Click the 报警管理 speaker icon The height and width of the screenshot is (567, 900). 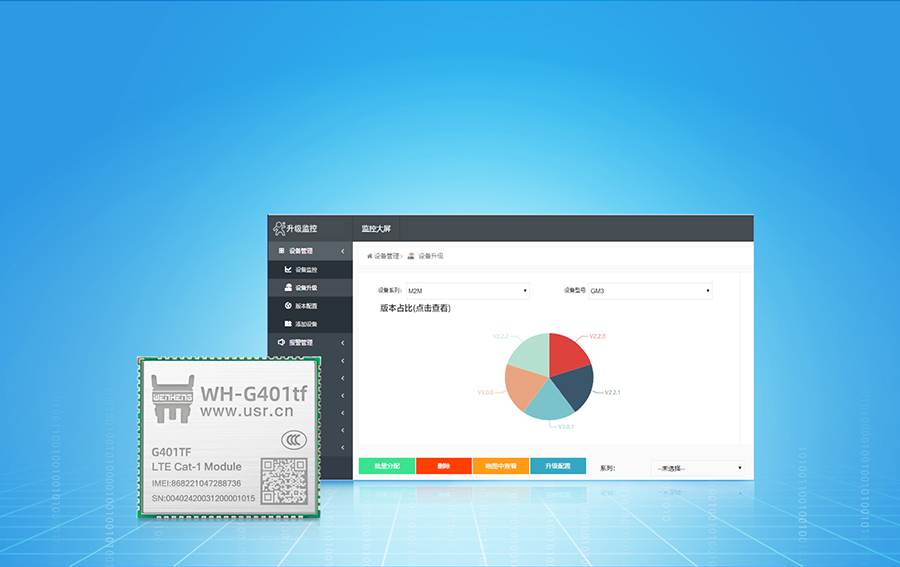281,343
